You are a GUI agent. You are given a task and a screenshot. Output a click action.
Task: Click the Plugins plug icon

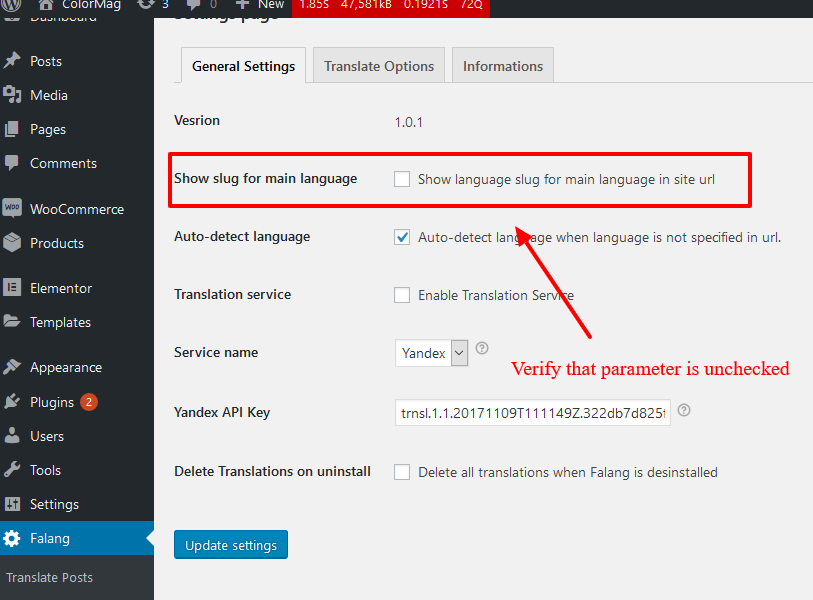(x=11, y=401)
